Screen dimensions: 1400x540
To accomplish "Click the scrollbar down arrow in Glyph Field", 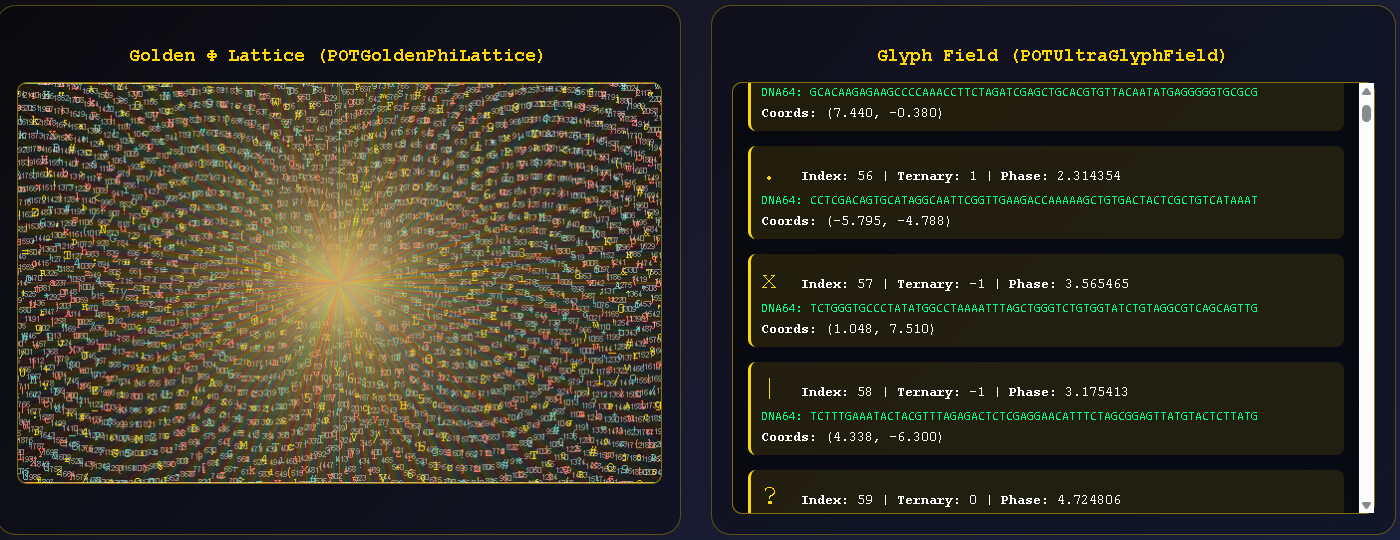I will (1366, 506).
